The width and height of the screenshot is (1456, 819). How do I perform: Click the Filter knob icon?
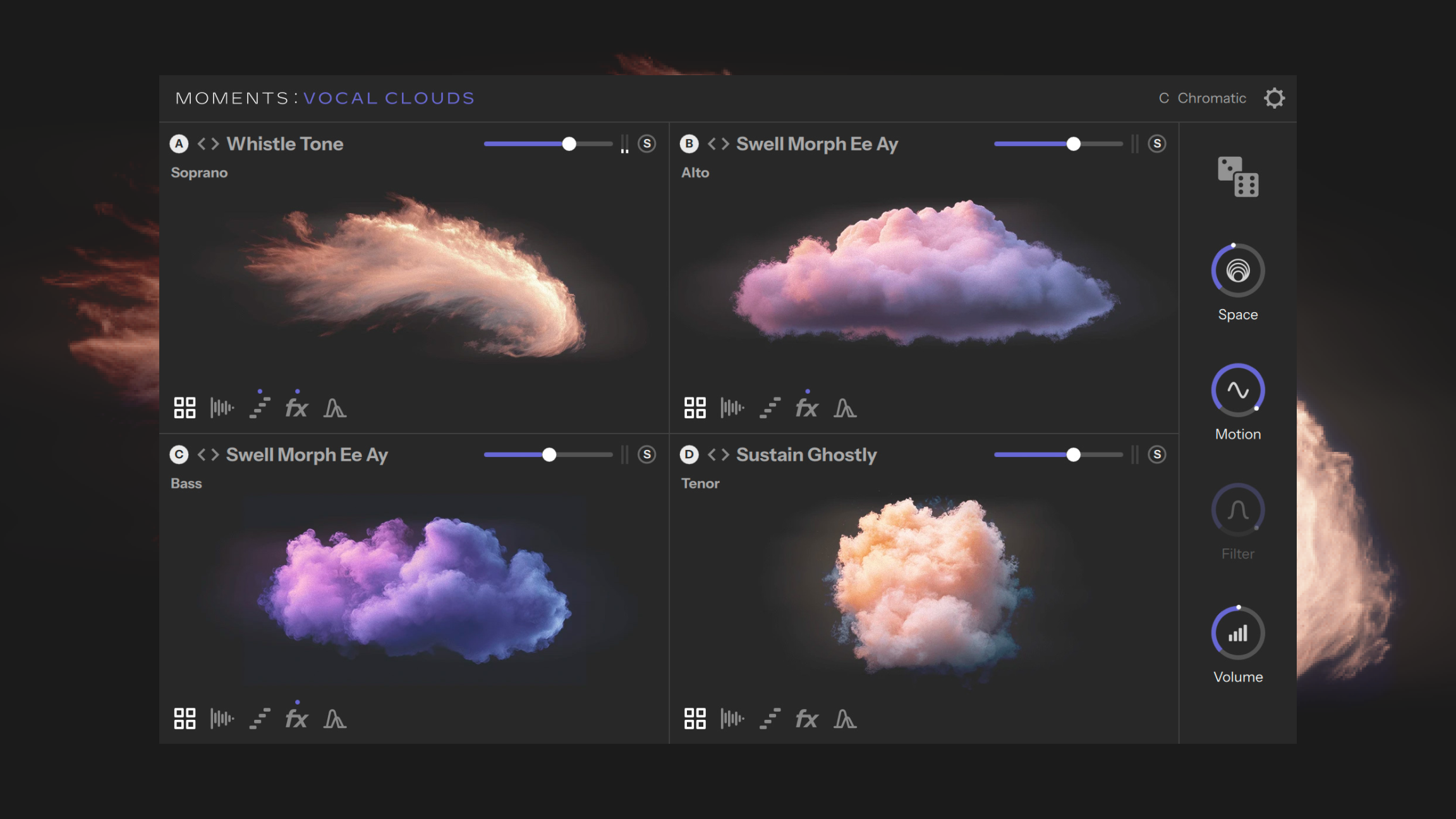[1237, 510]
